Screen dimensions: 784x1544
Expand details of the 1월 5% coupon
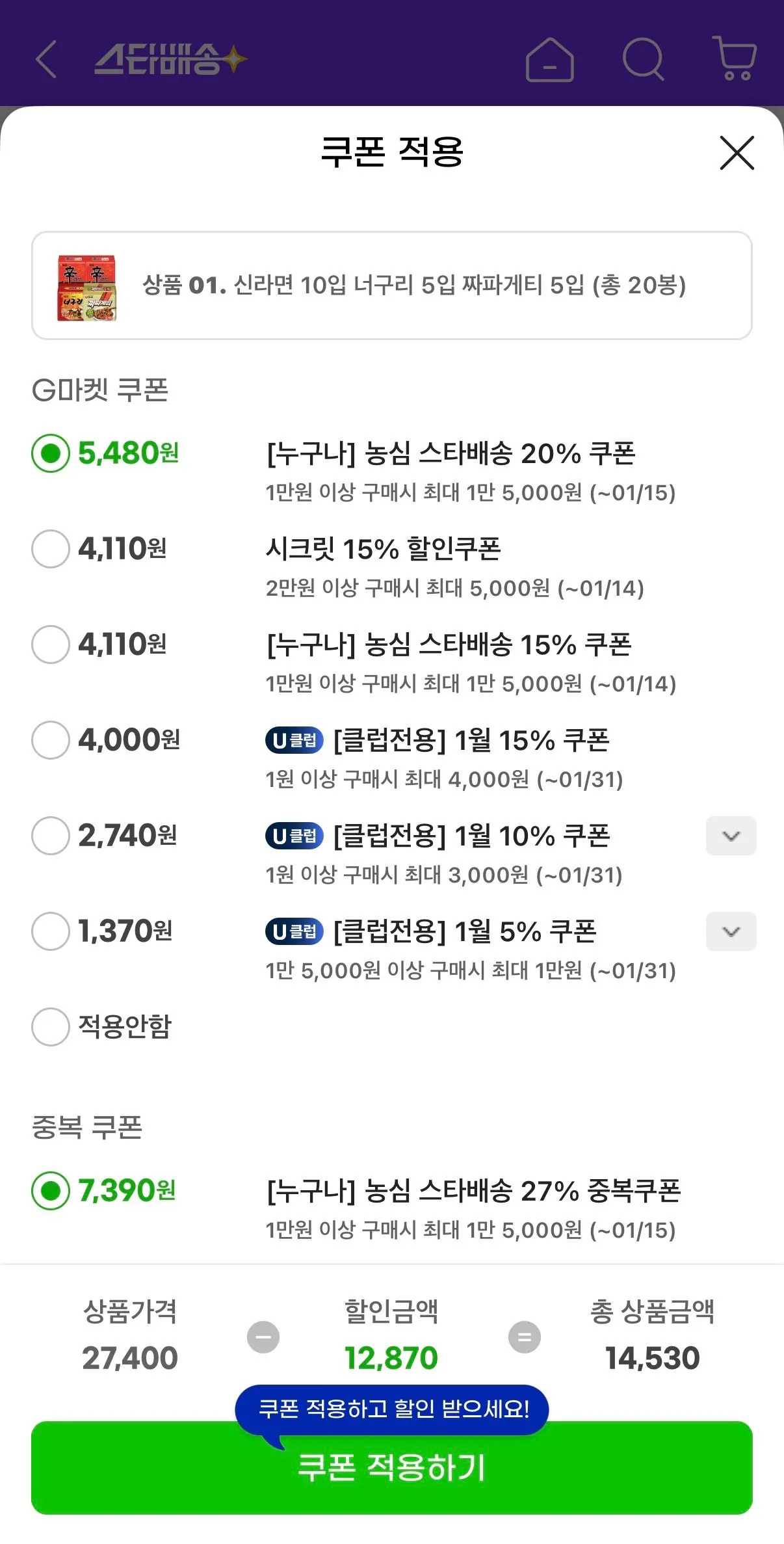coord(731,931)
